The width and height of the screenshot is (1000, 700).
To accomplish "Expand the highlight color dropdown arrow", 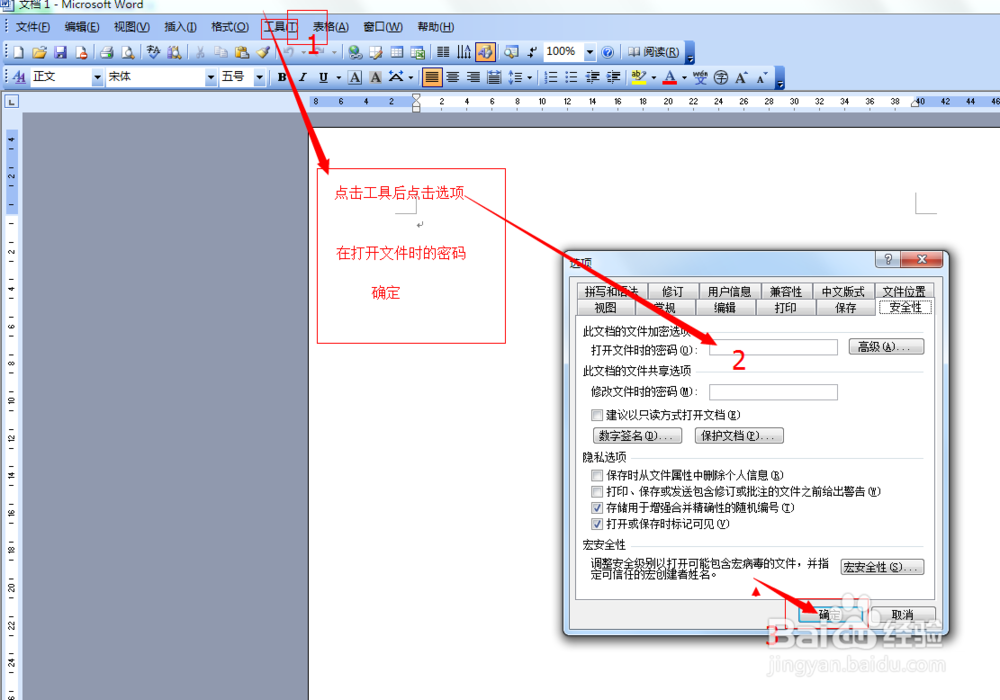I will coord(654,77).
